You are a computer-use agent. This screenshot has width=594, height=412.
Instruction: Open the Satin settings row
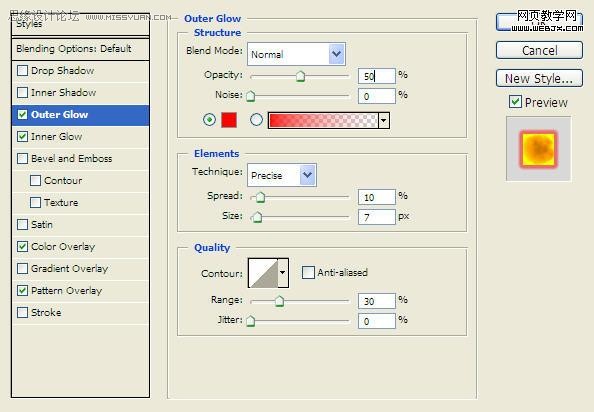click(80, 225)
